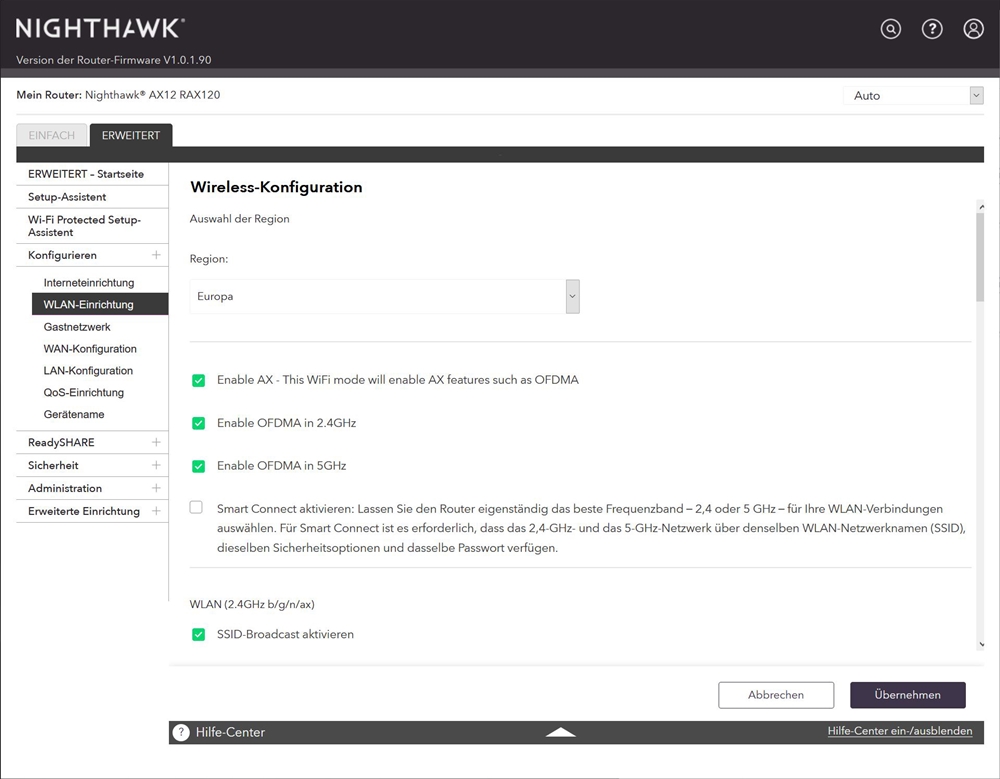
Task: Click plus icon next to Sicherheit
Action: pyautogui.click(x=156, y=465)
